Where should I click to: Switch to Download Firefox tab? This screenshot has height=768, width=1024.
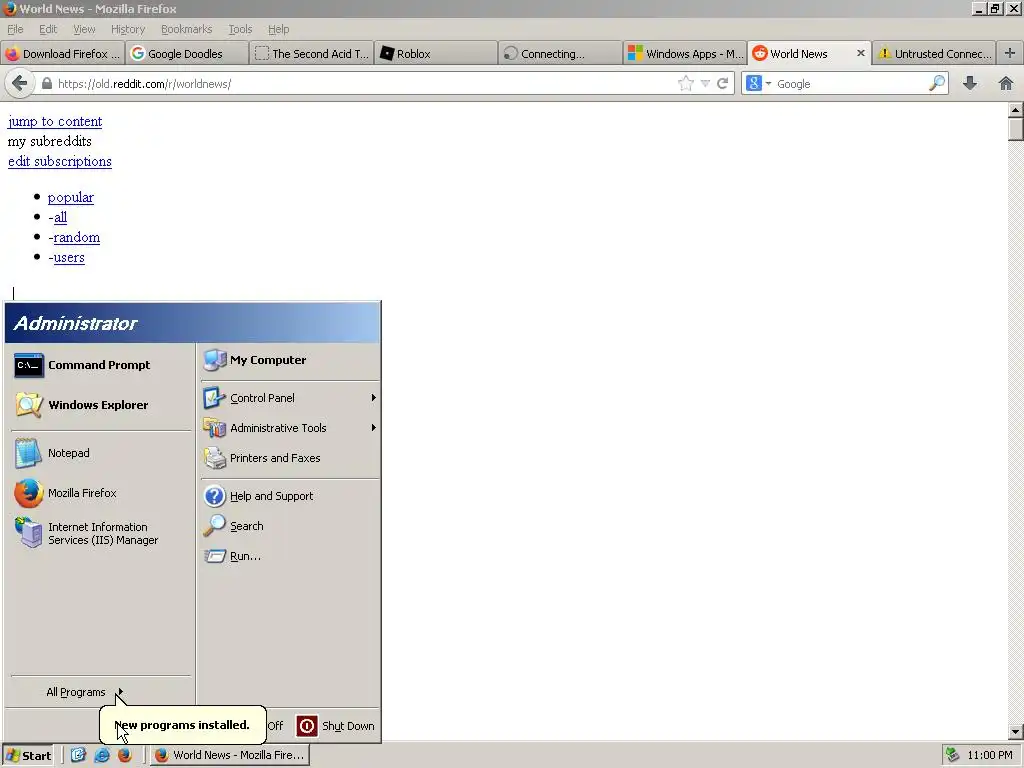point(63,54)
